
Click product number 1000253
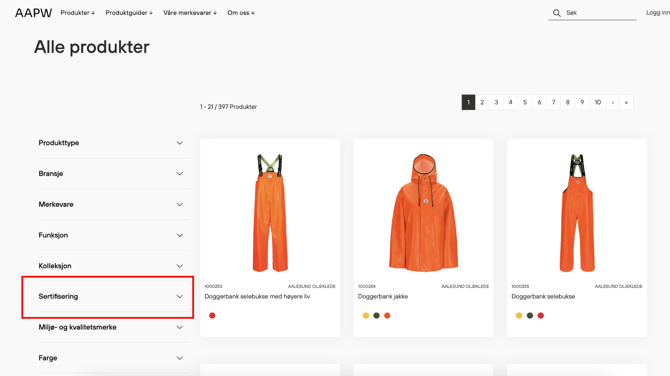tap(213, 286)
